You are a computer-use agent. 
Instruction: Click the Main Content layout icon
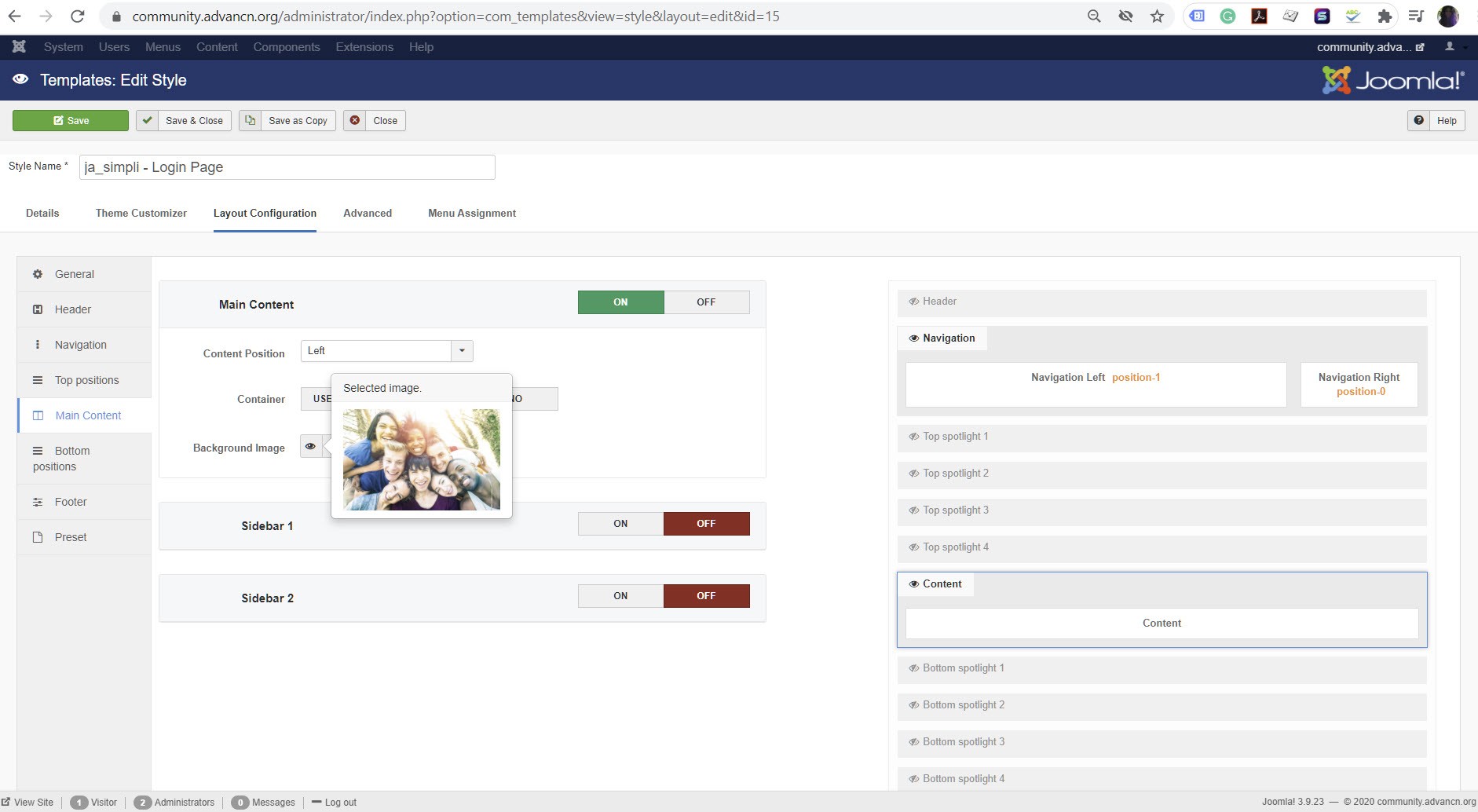pos(38,415)
